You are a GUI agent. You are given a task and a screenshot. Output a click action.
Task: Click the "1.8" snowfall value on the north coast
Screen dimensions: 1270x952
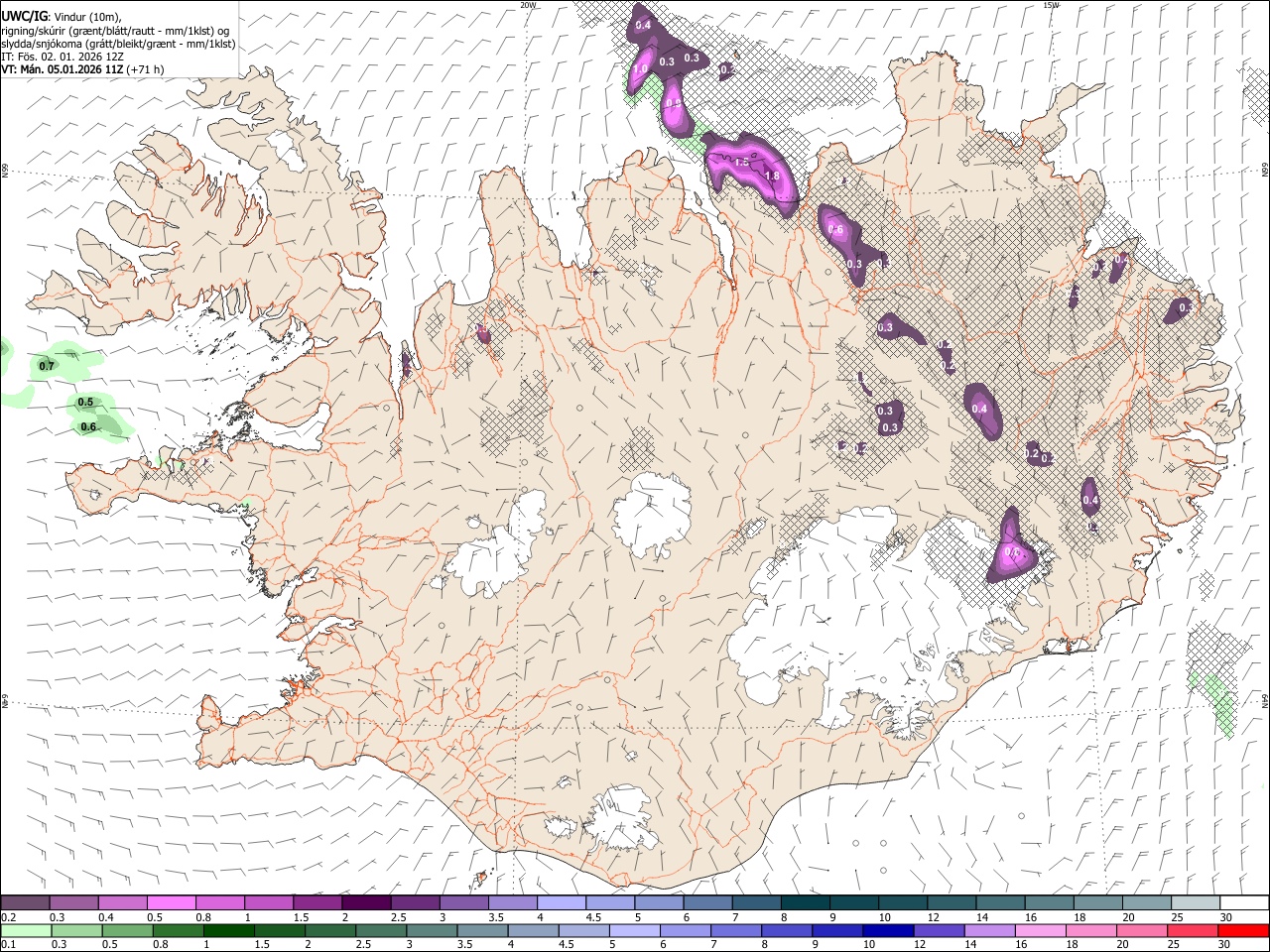coord(773,176)
